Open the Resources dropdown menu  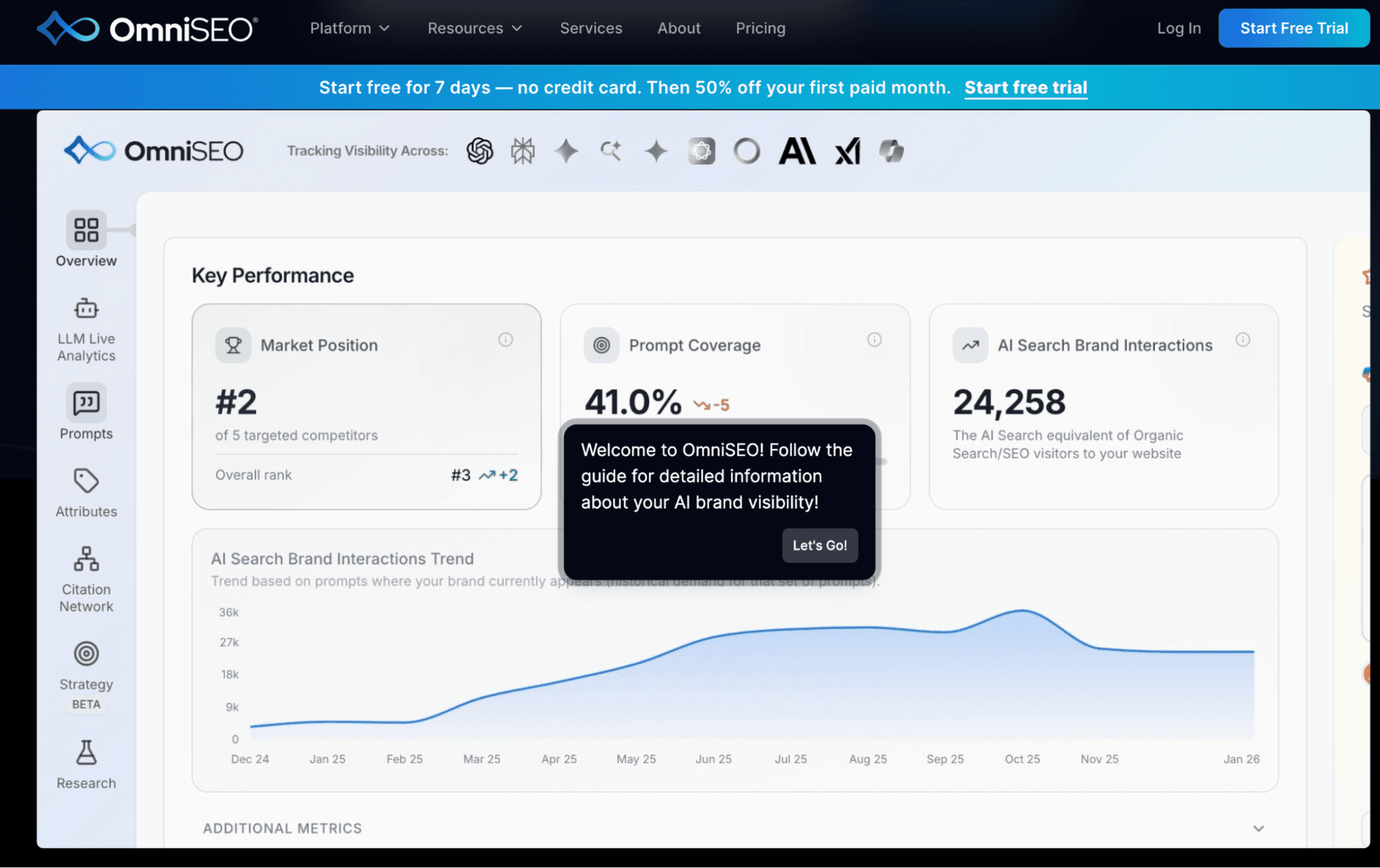tap(475, 28)
